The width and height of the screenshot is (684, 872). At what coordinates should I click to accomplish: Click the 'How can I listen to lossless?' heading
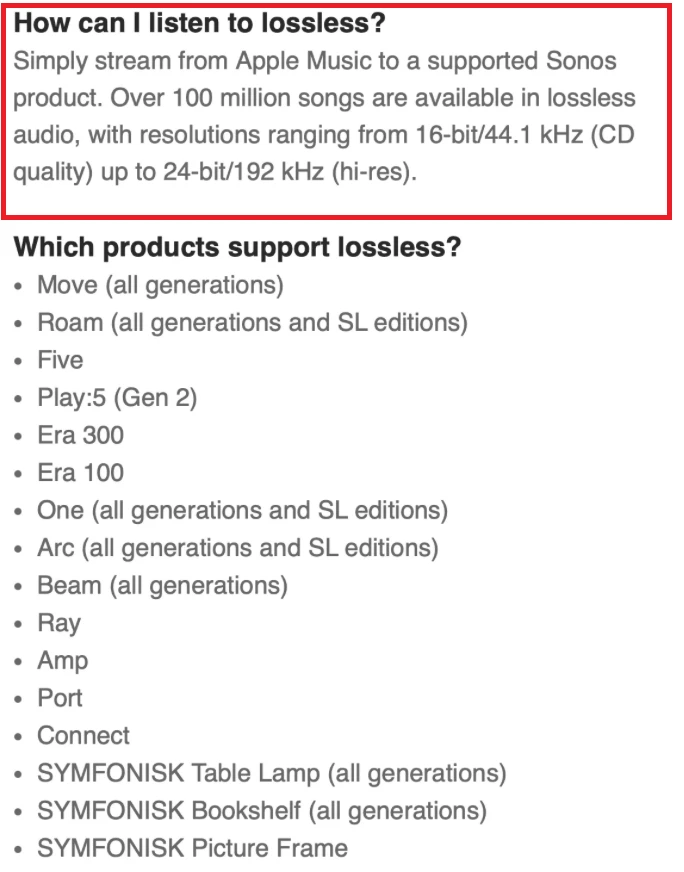pos(199,23)
